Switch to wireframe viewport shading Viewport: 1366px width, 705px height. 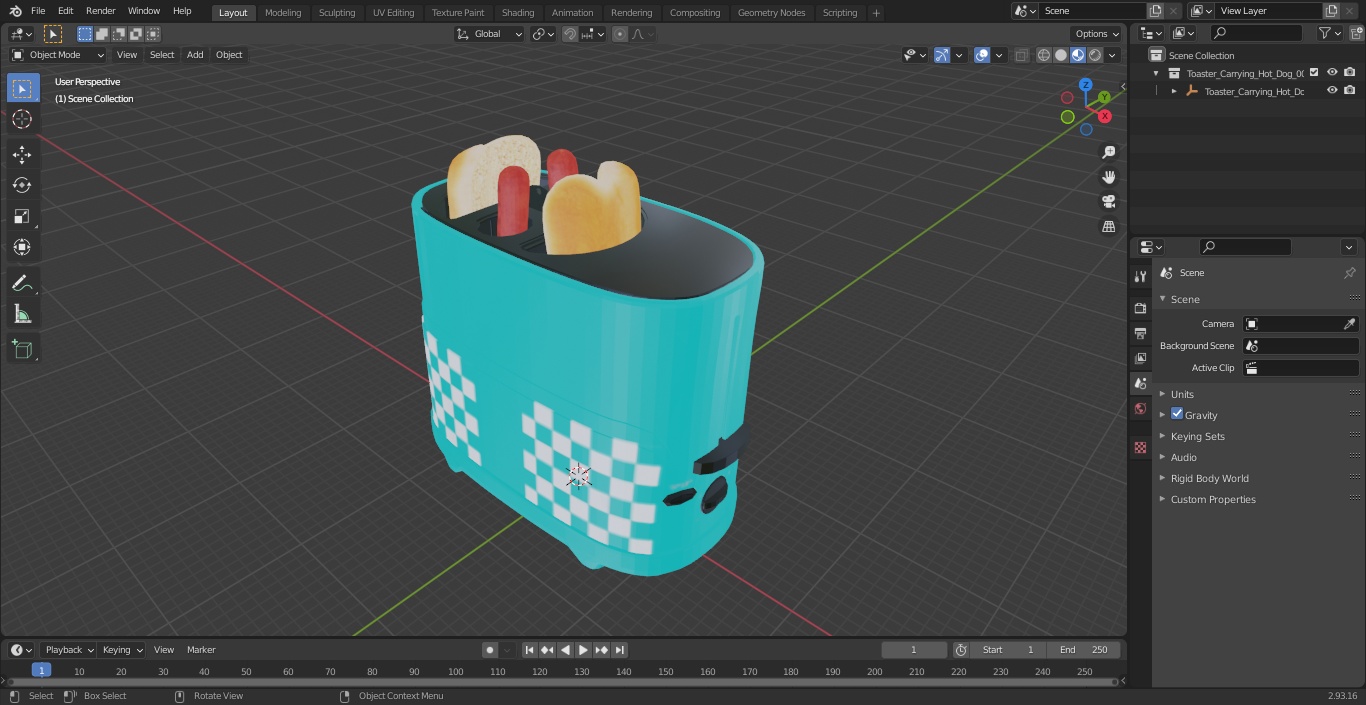click(x=1044, y=55)
